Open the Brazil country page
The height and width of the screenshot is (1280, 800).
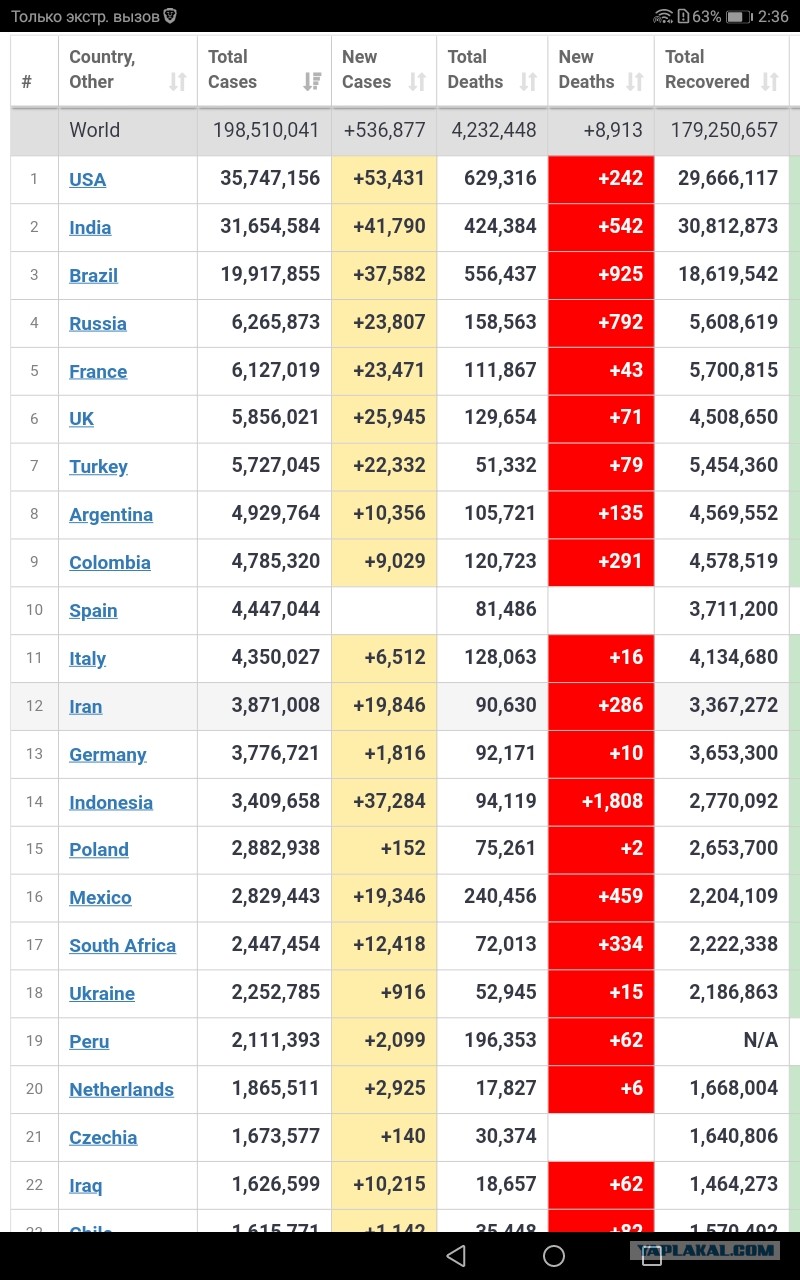coord(93,275)
